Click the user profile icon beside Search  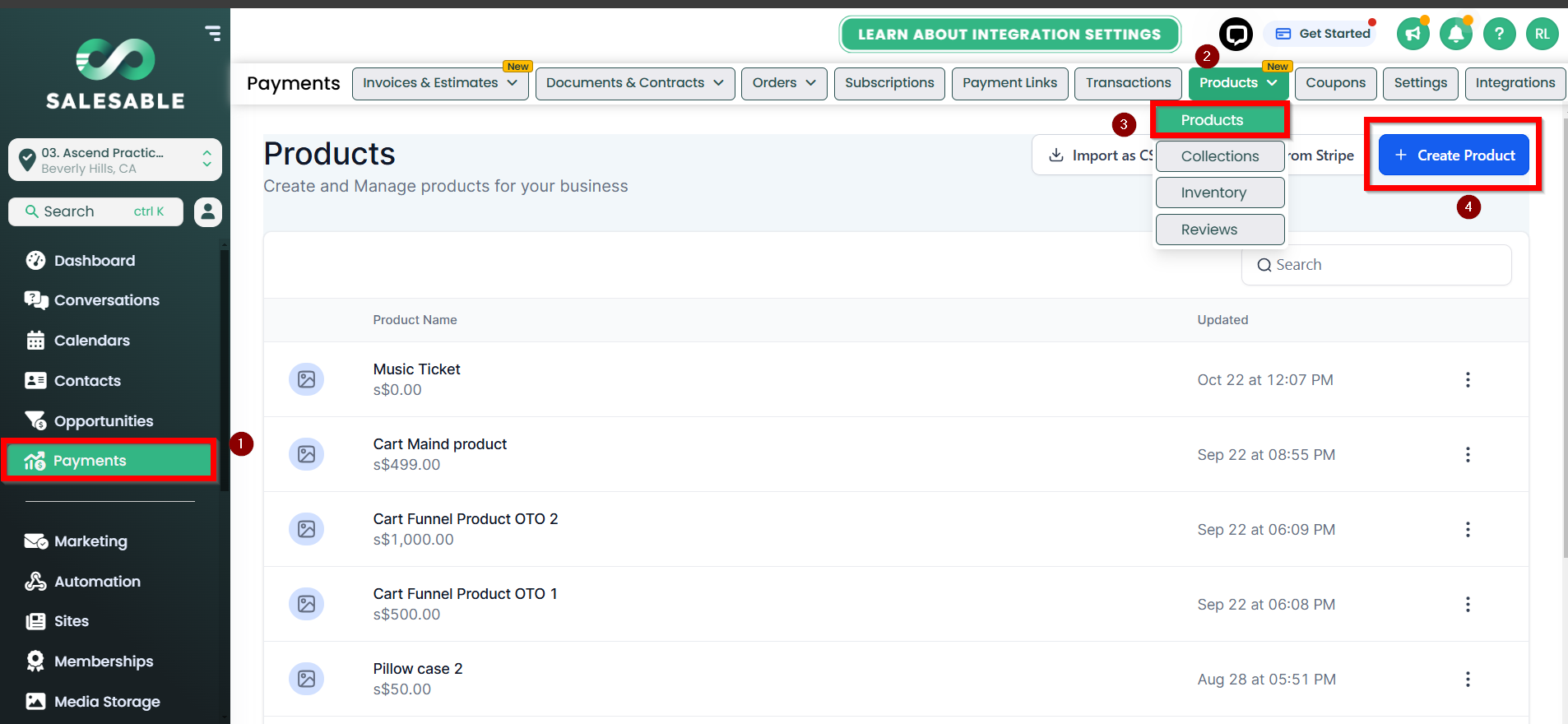pos(208,211)
